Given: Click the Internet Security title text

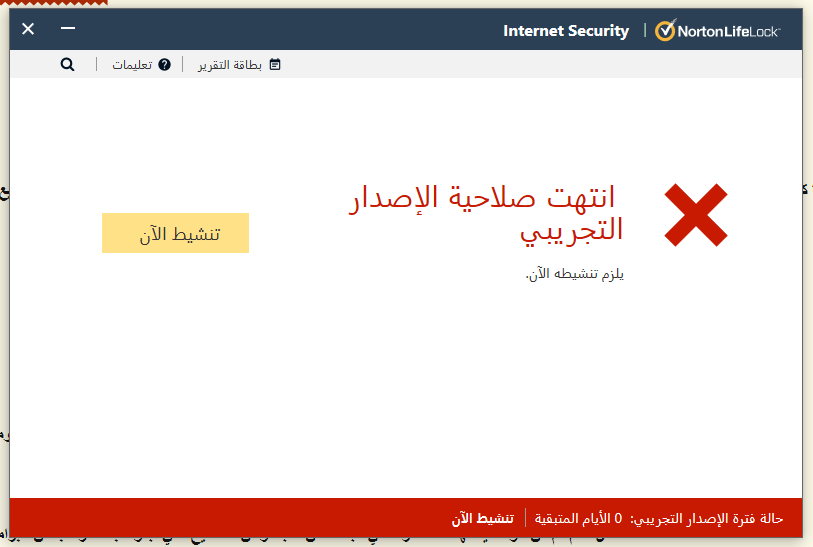Looking at the screenshot, I should click(x=566, y=31).
